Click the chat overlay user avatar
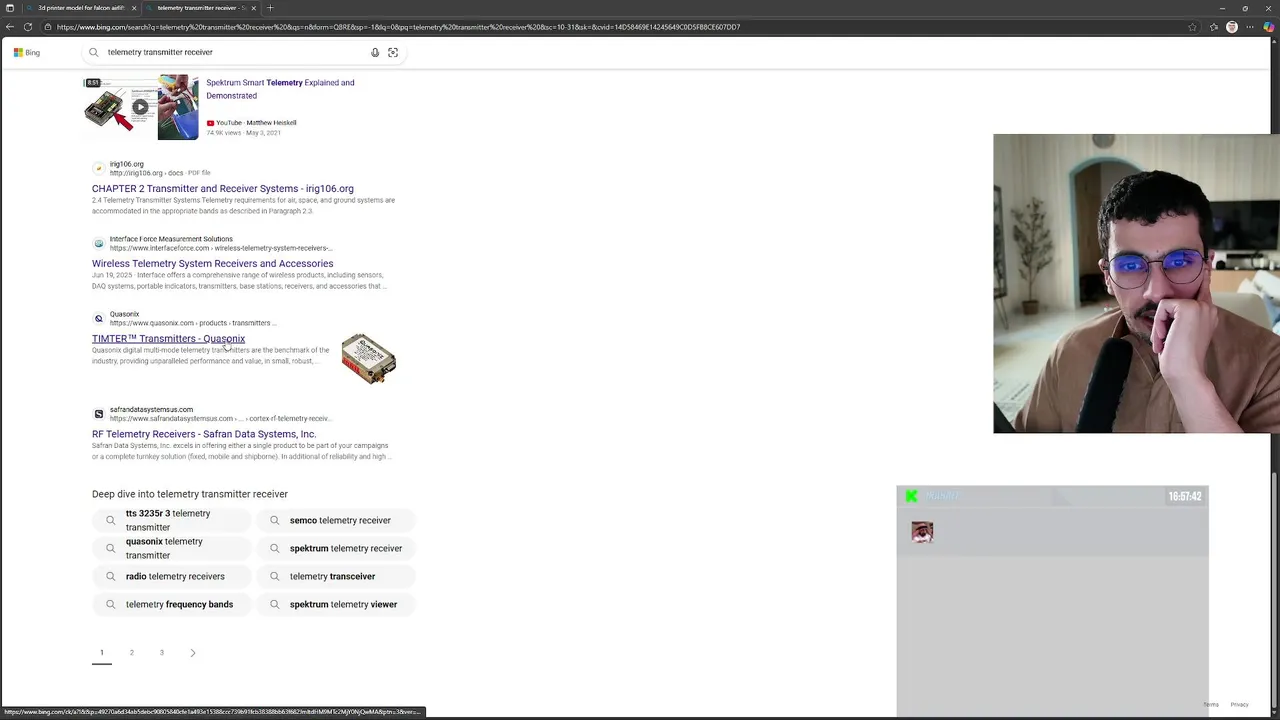The width and height of the screenshot is (1280, 720). pos(922,532)
